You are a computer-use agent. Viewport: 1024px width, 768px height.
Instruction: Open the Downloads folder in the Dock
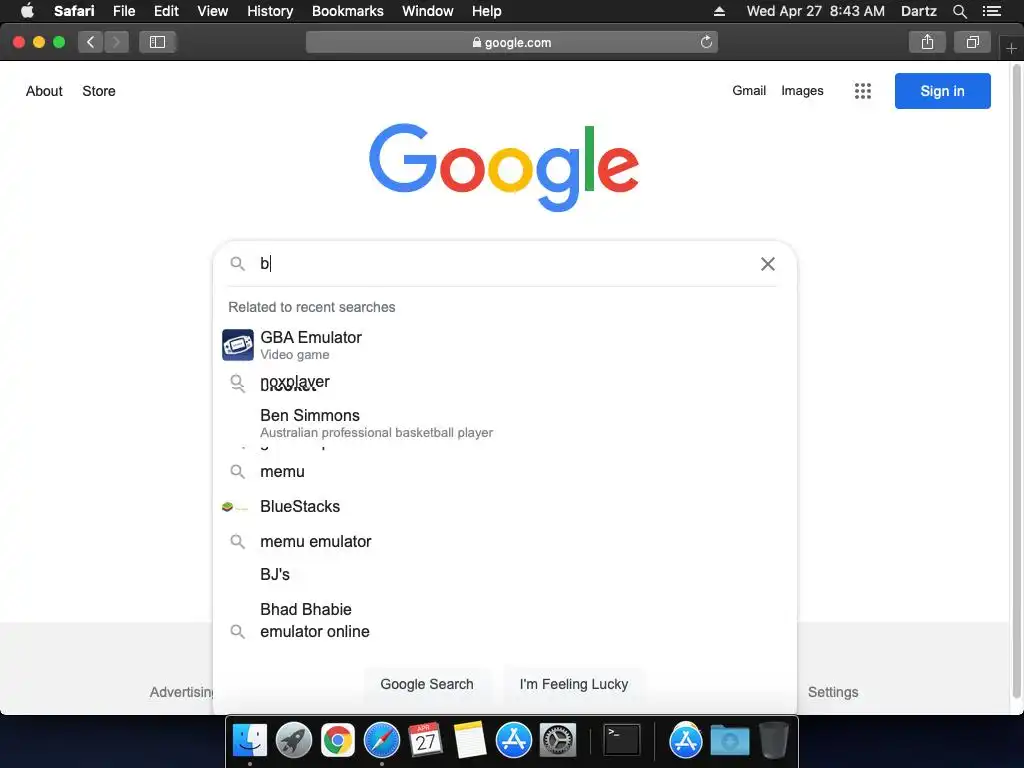point(729,741)
